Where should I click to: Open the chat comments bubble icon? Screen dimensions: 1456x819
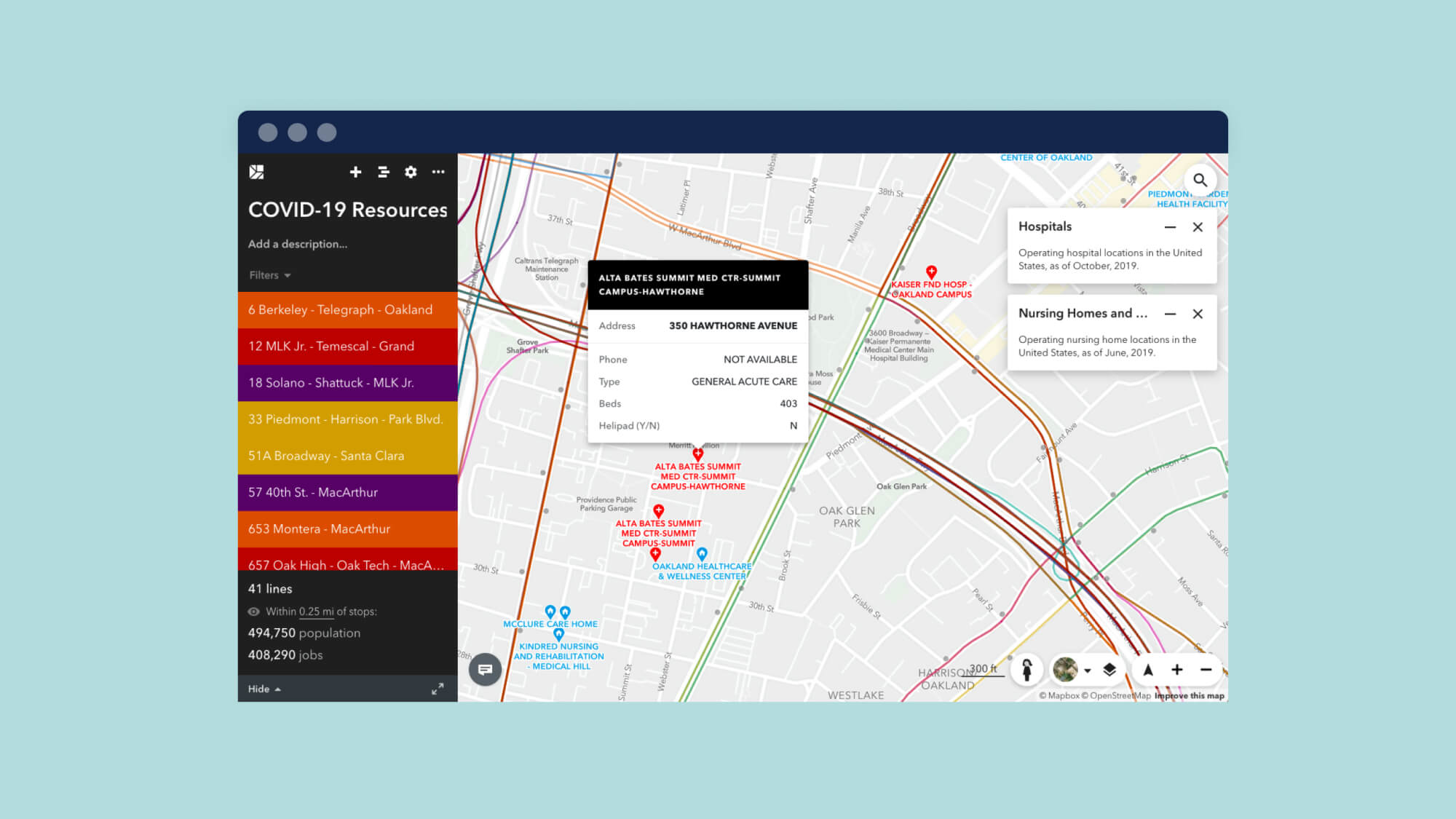pos(485,670)
